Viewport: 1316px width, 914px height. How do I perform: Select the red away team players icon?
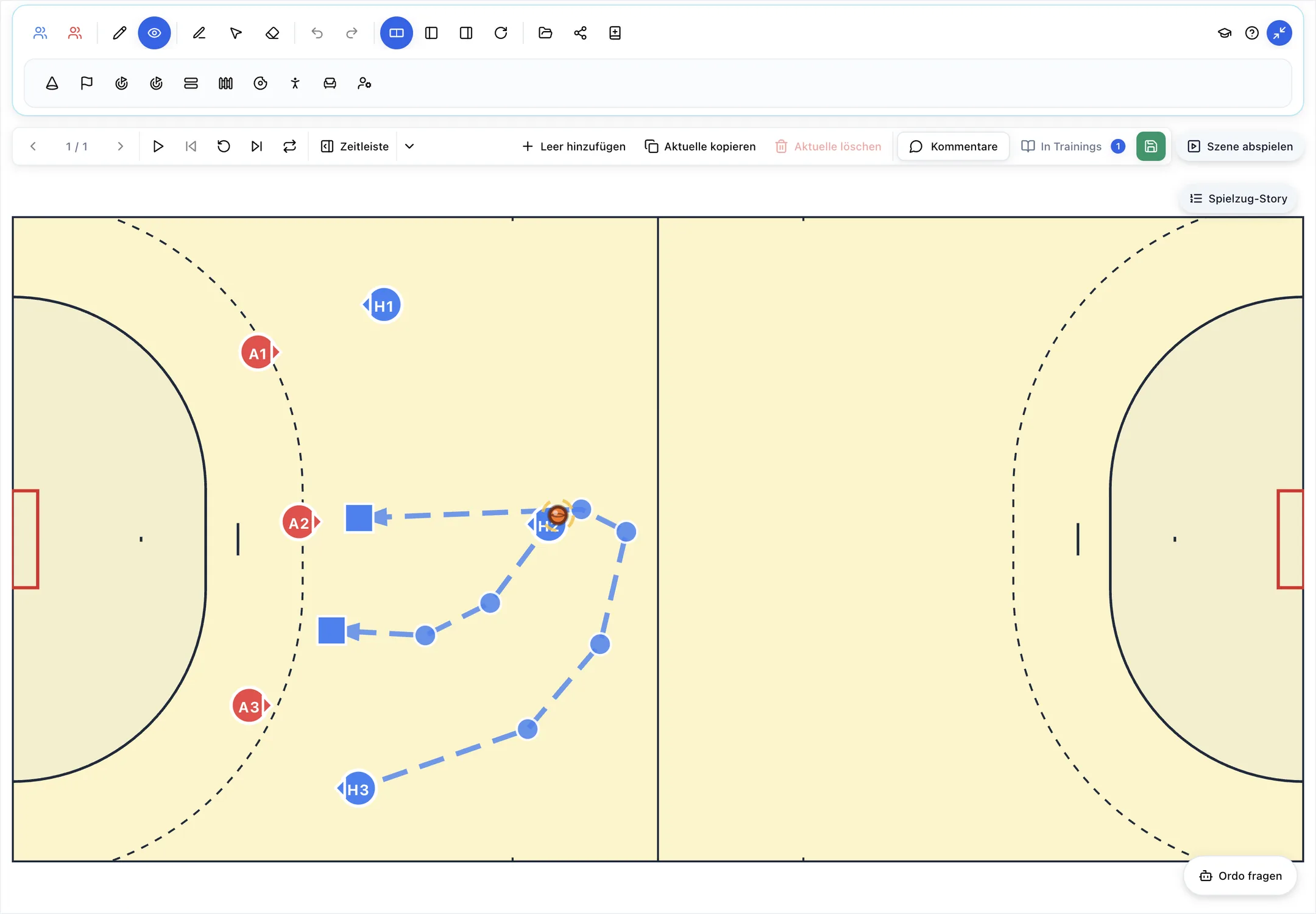pyautogui.click(x=75, y=33)
